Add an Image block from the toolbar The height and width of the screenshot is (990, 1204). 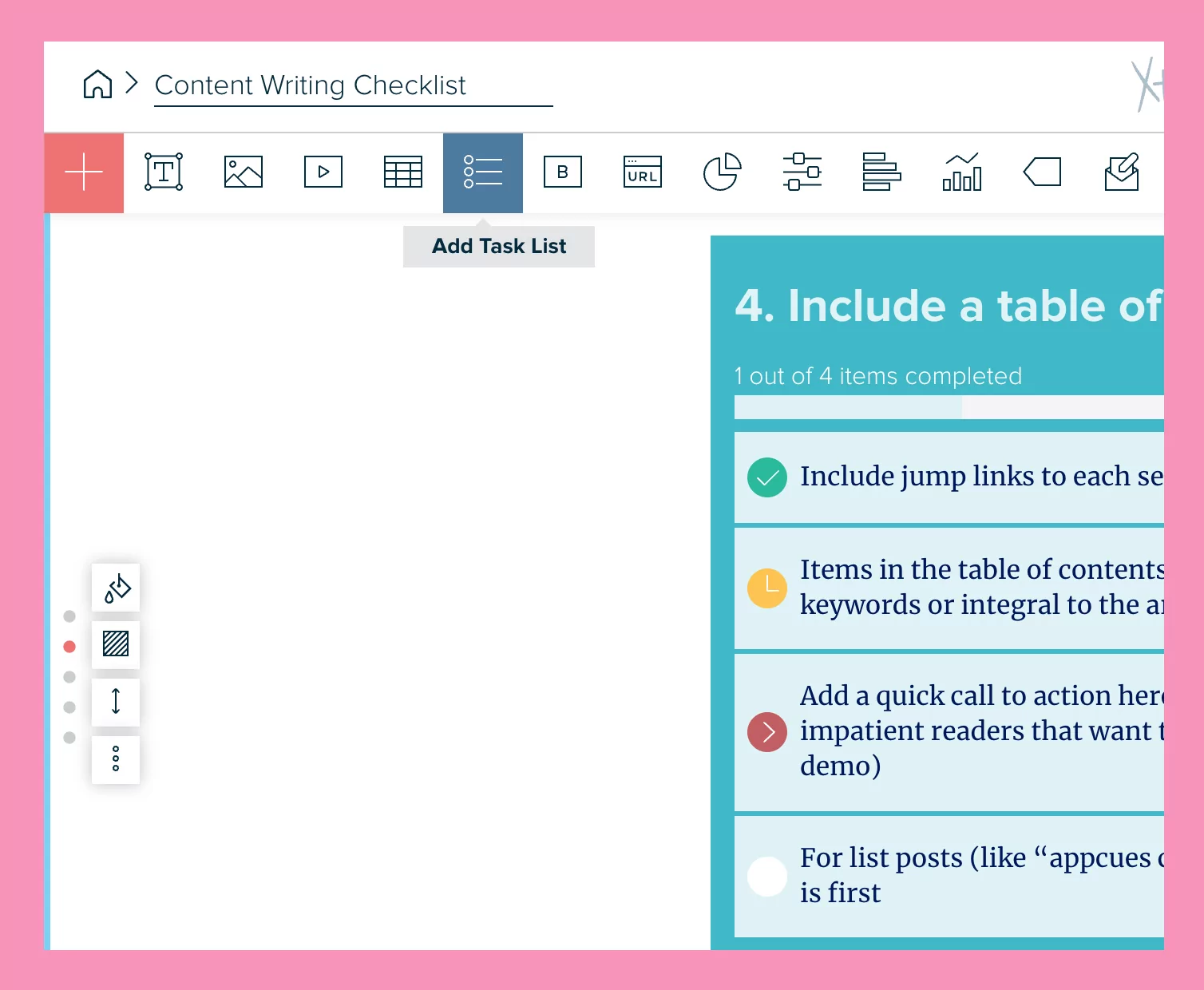(243, 172)
